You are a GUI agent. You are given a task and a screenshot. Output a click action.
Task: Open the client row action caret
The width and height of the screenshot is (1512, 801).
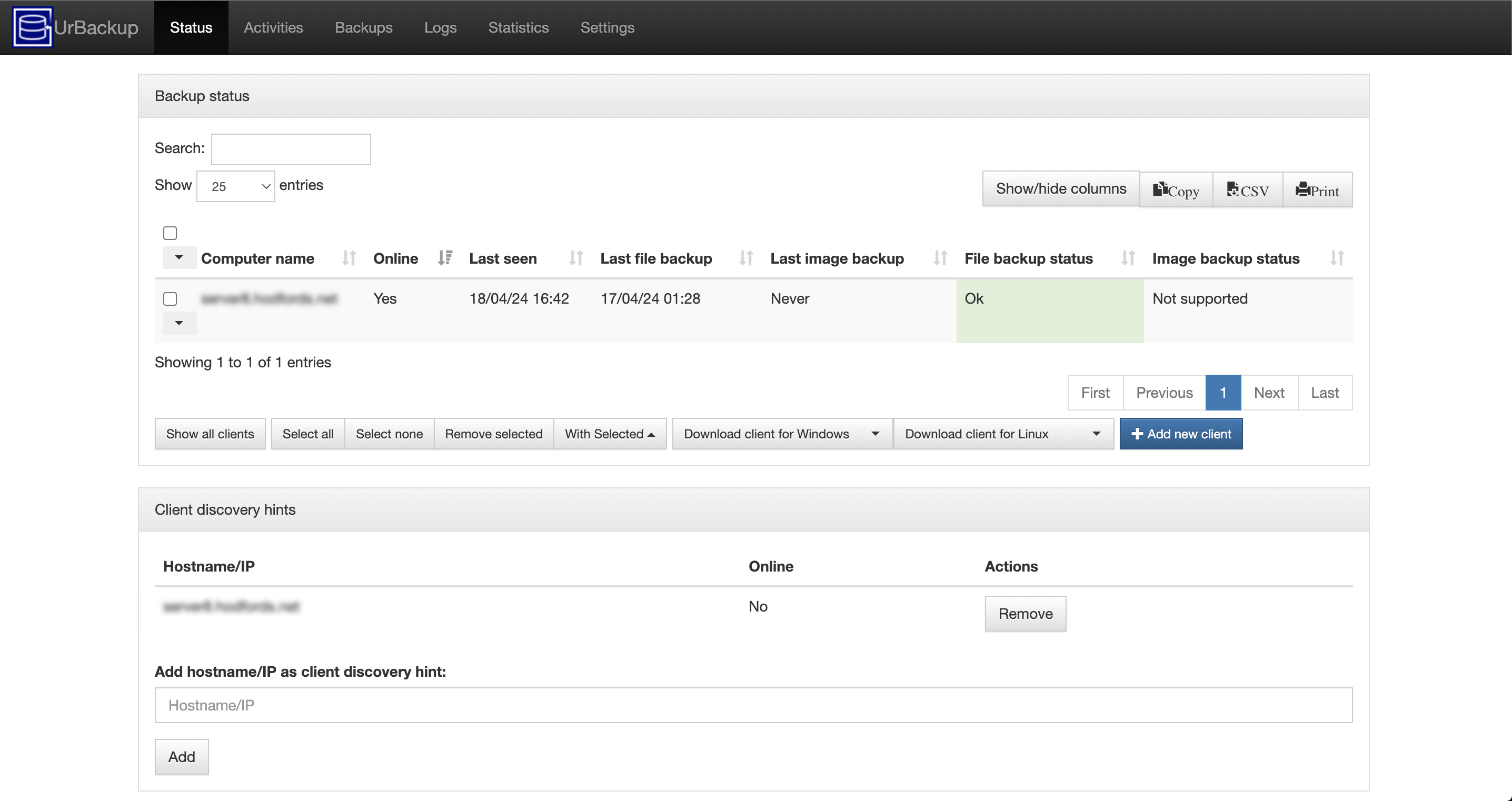point(179,323)
